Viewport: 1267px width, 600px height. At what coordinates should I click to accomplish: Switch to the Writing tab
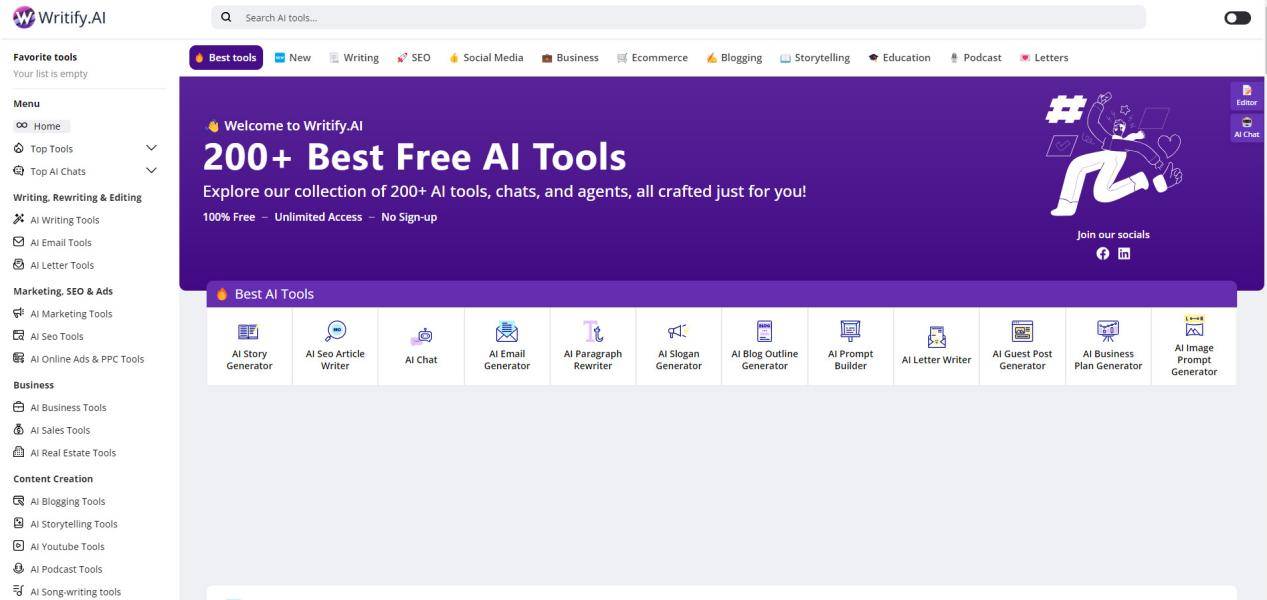click(x=354, y=58)
